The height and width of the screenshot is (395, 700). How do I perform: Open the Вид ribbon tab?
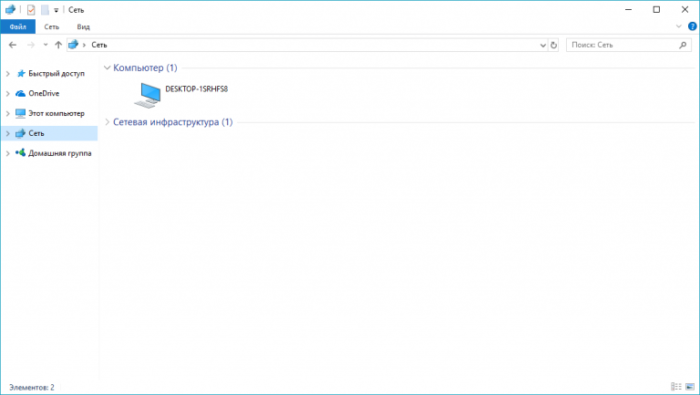tap(83, 27)
